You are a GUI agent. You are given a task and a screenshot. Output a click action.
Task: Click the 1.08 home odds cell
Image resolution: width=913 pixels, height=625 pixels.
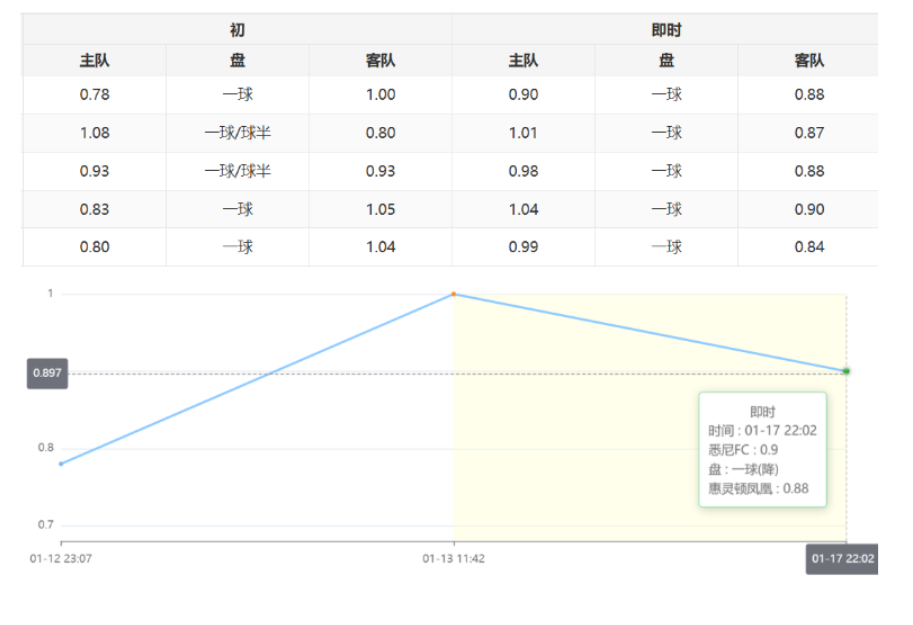click(95, 133)
